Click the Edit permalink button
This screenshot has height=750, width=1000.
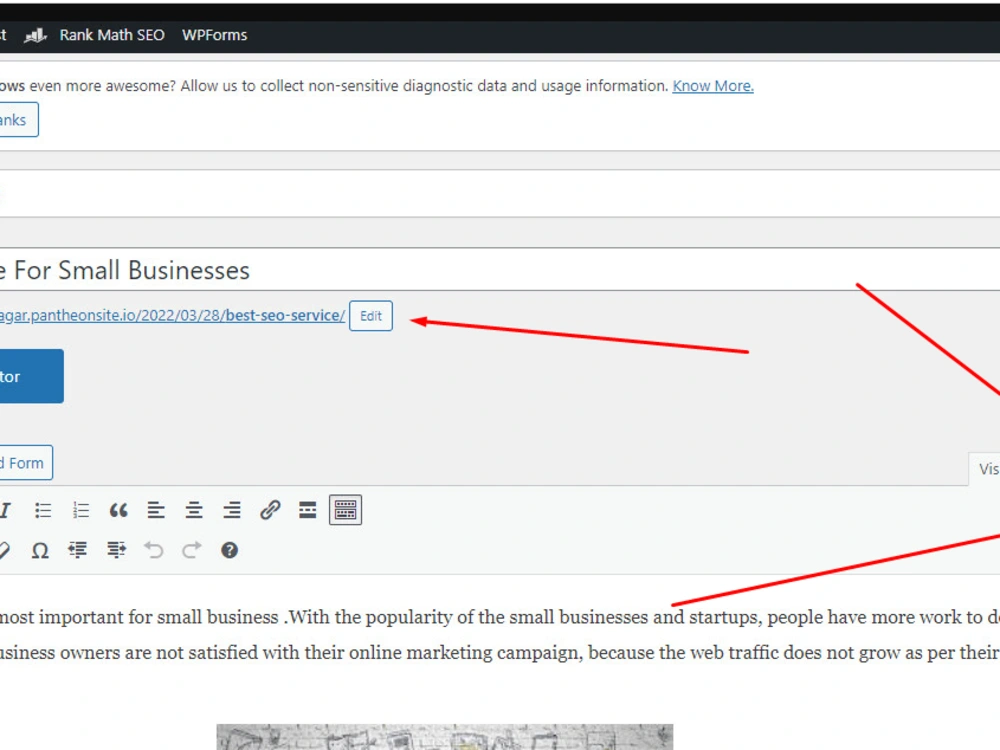(371, 316)
